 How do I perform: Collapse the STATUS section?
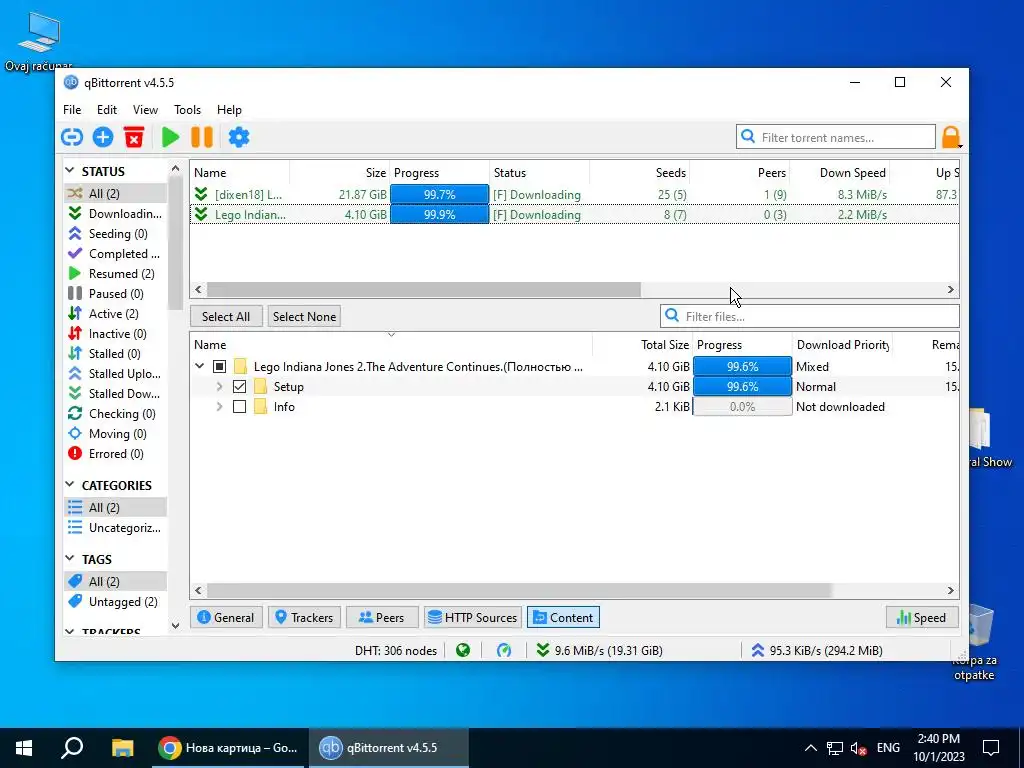point(70,171)
